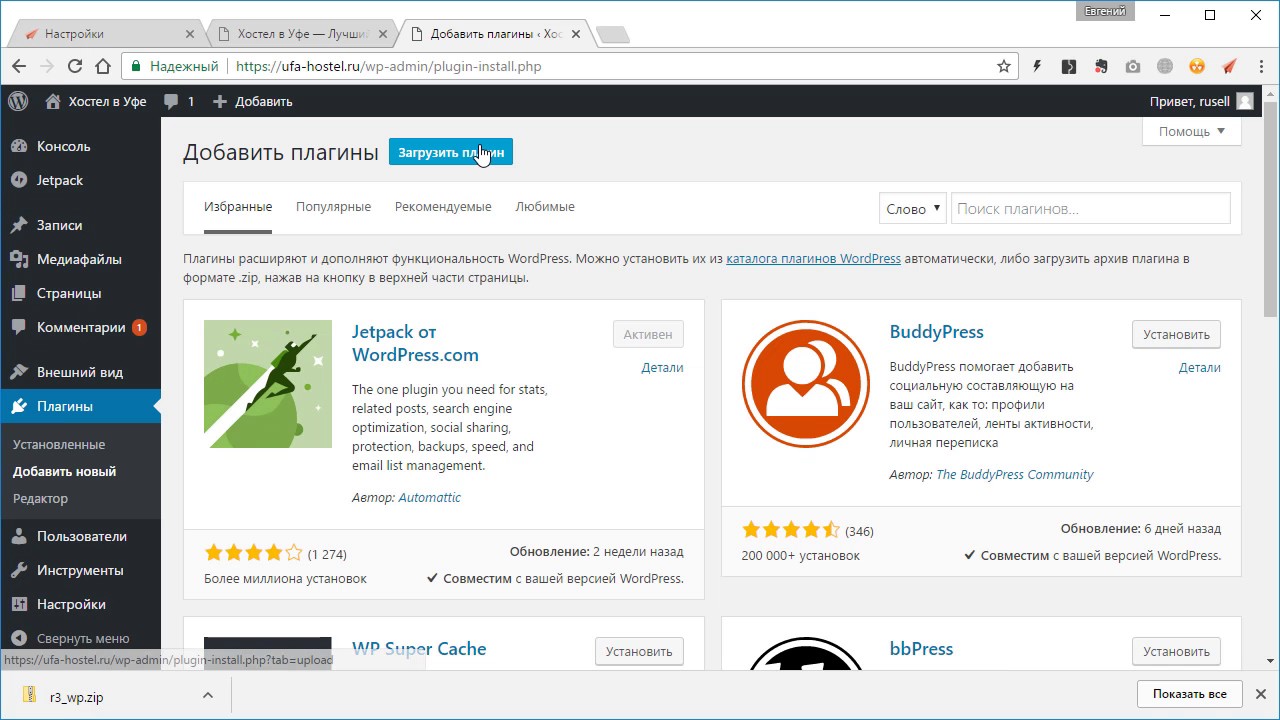Open 'WP Super Cache' title link
This screenshot has width=1280, height=720.
click(419, 649)
